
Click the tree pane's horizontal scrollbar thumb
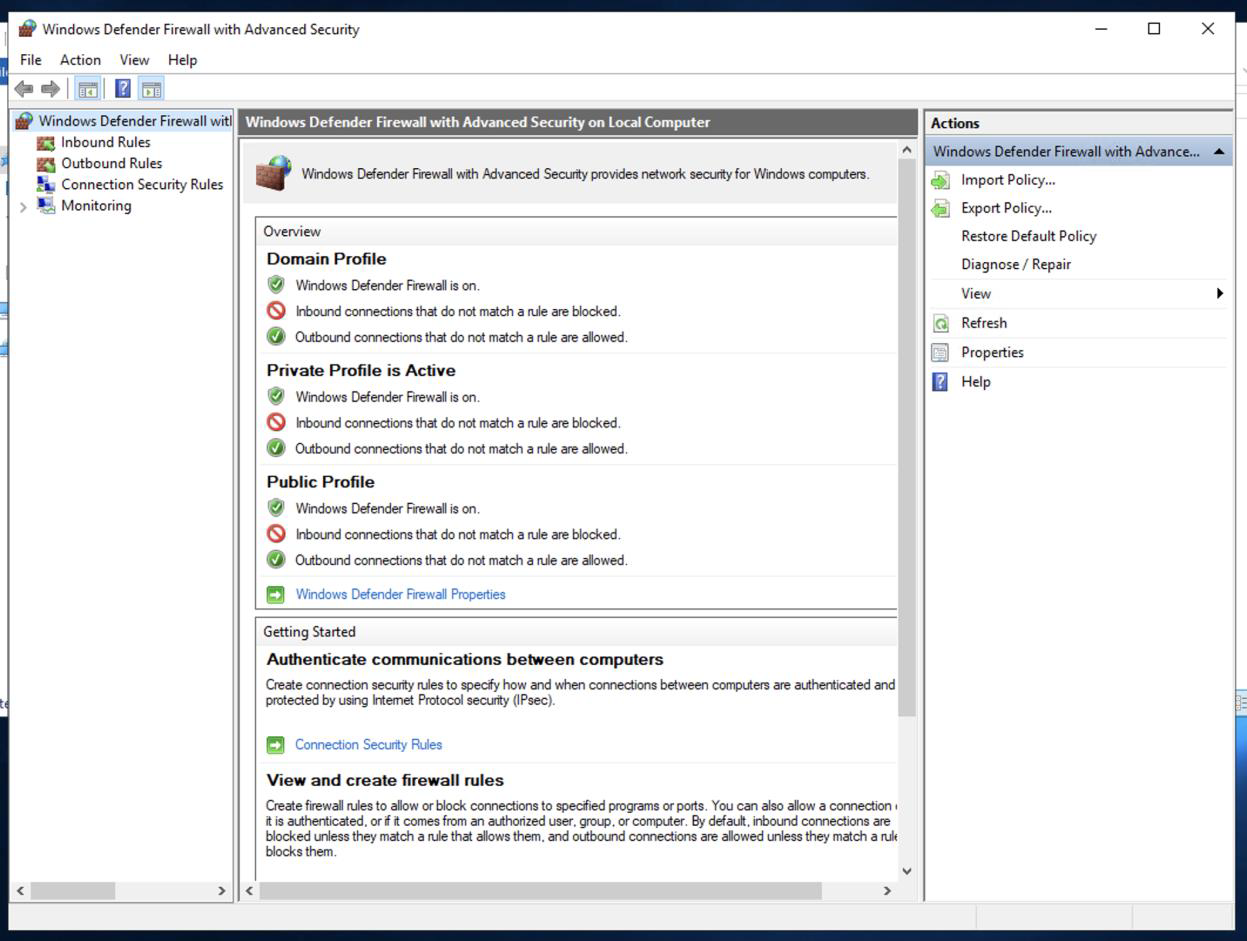coord(73,890)
